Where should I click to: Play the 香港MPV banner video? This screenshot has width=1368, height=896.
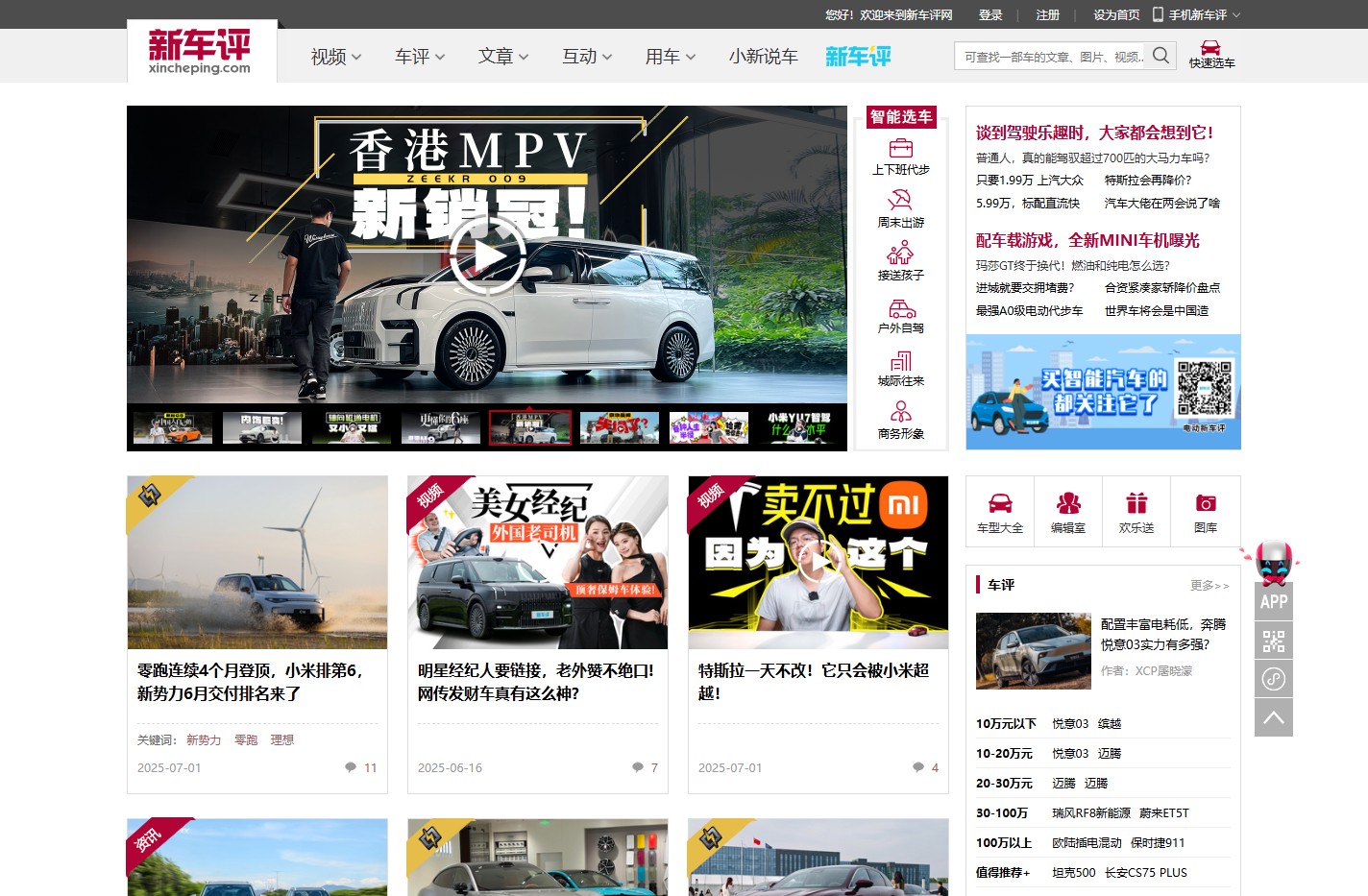pyautogui.click(x=486, y=256)
